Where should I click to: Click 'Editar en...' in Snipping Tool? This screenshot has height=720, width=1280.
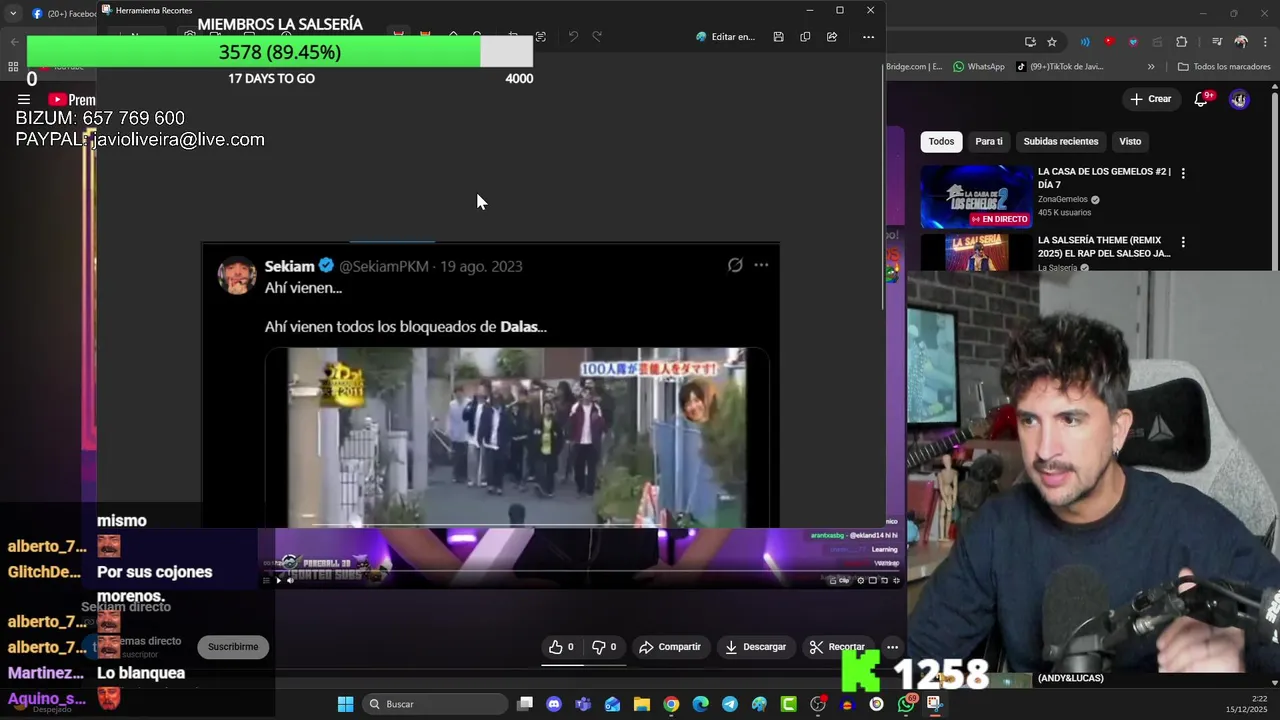[x=725, y=37]
